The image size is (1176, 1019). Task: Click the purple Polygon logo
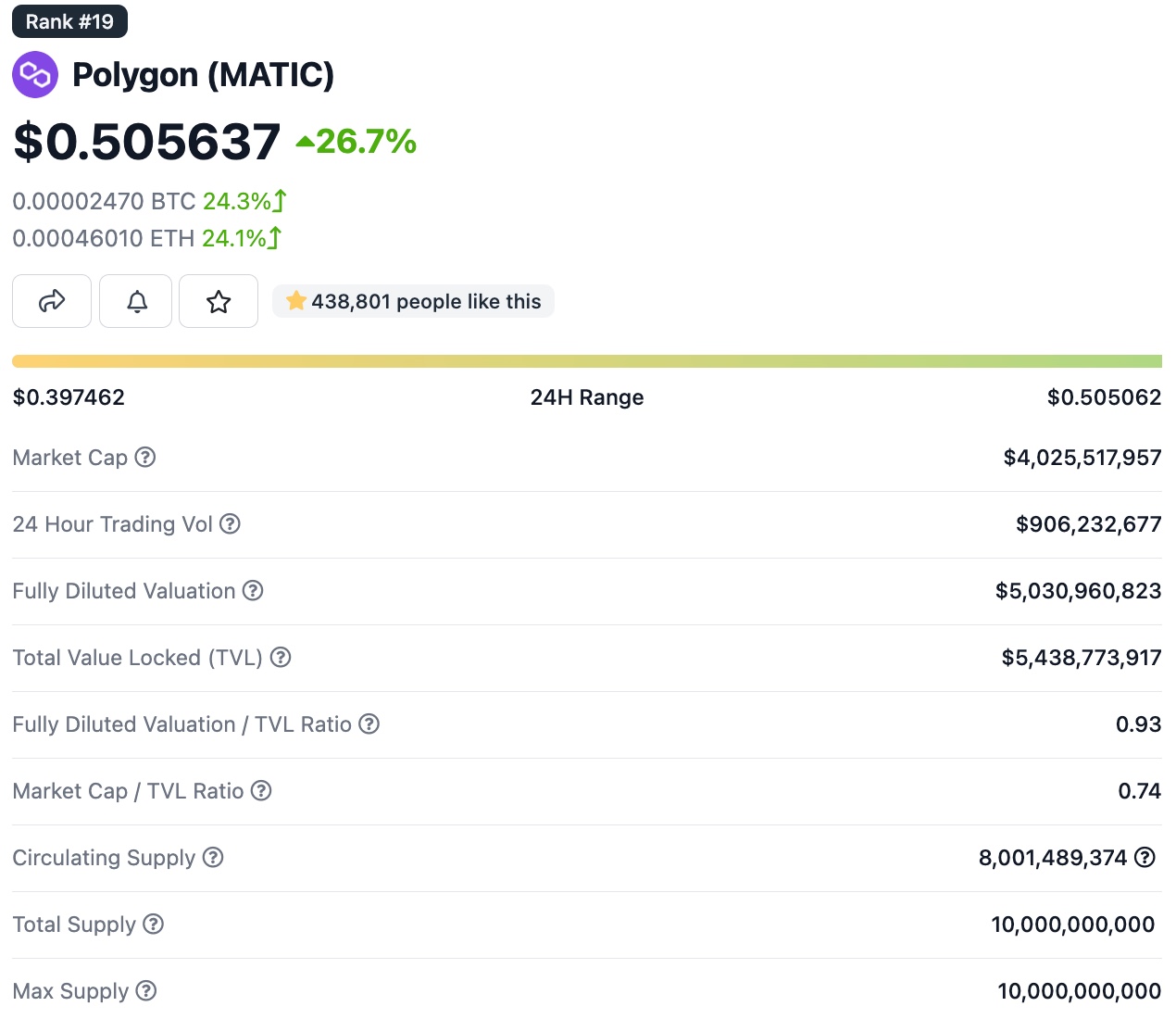35,75
